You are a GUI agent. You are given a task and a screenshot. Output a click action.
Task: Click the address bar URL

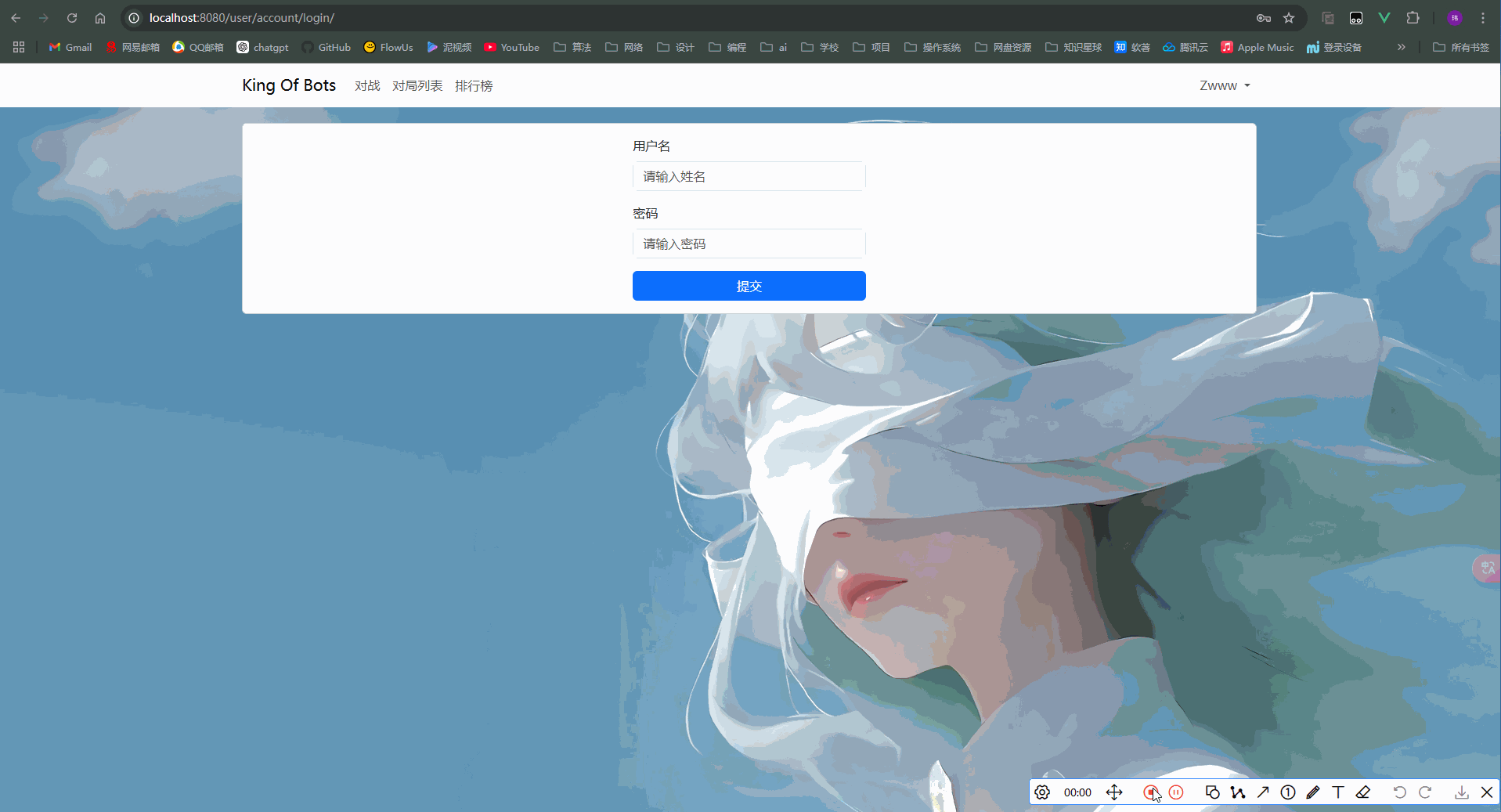pyautogui.click(x=242, y=18)
